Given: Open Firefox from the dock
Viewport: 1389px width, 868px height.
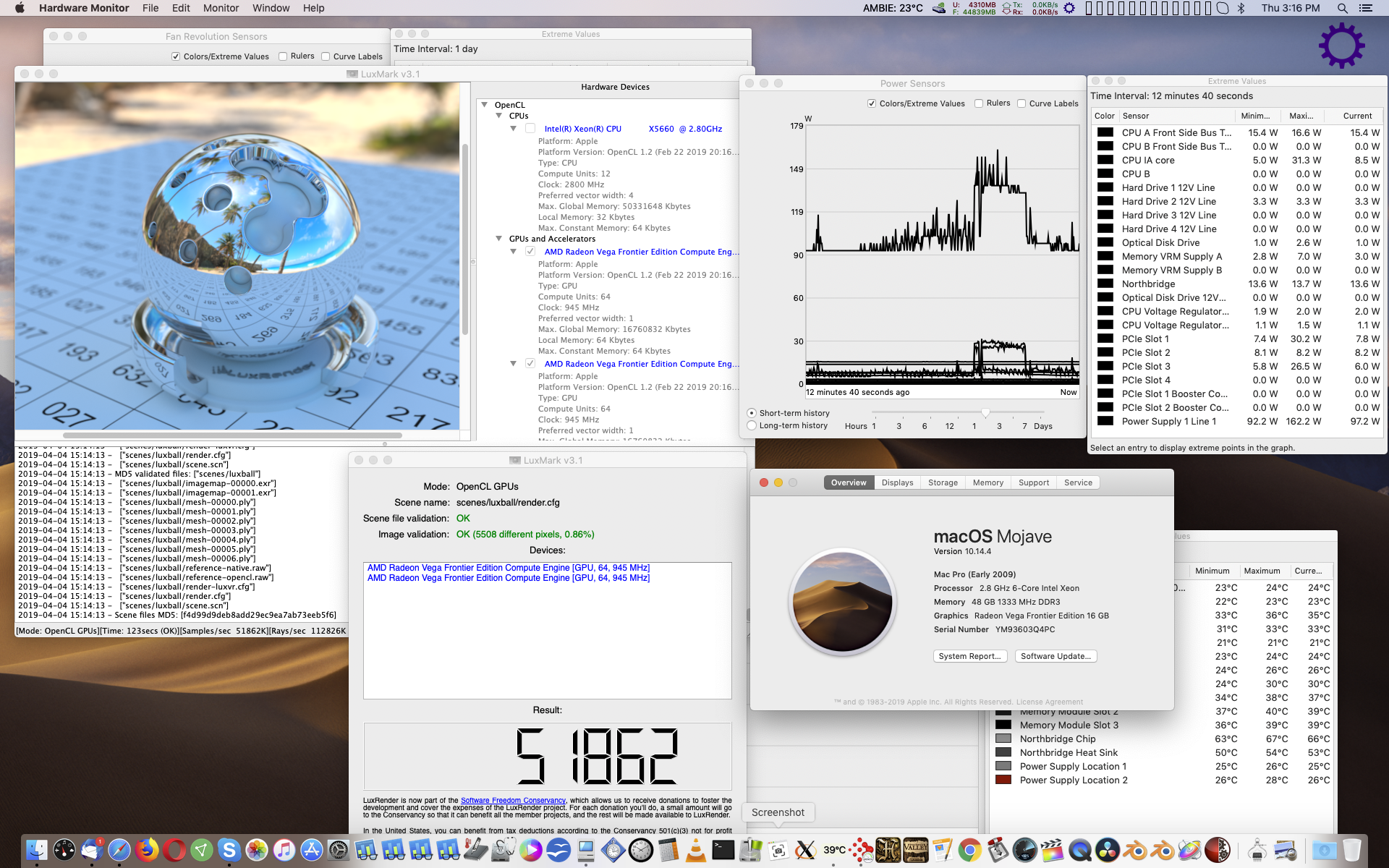Looking at the screenshot, I should click(x=147, y=850).
